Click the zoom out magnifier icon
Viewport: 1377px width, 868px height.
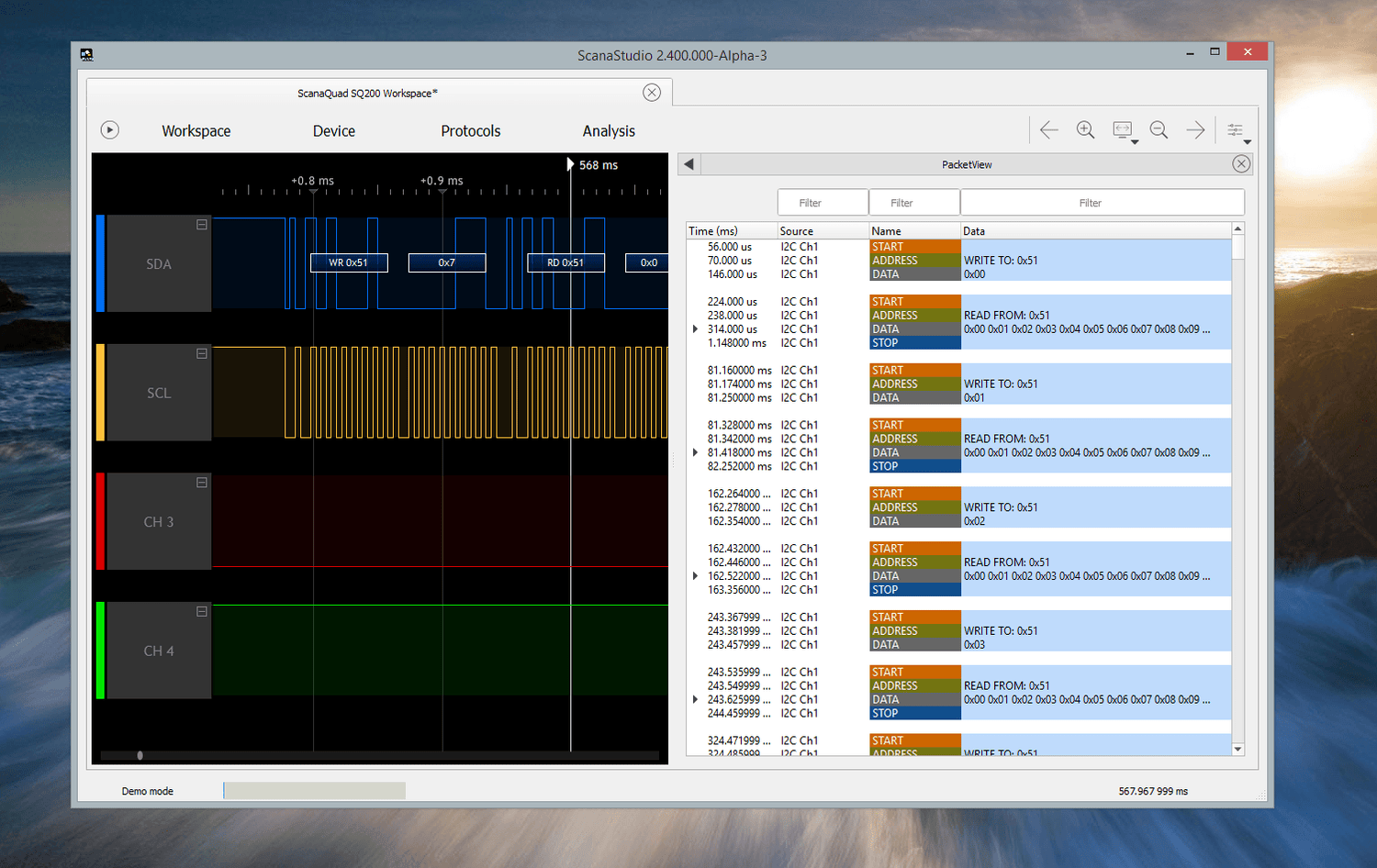pyautogui.click(x=1159, y=130)
